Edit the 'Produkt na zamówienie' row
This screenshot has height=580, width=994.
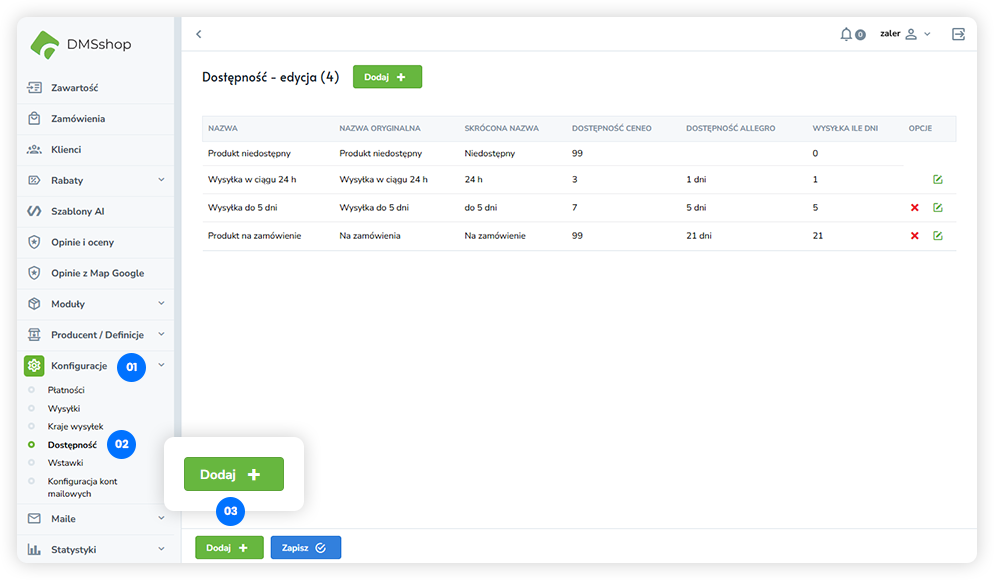(x=937, y=236)
